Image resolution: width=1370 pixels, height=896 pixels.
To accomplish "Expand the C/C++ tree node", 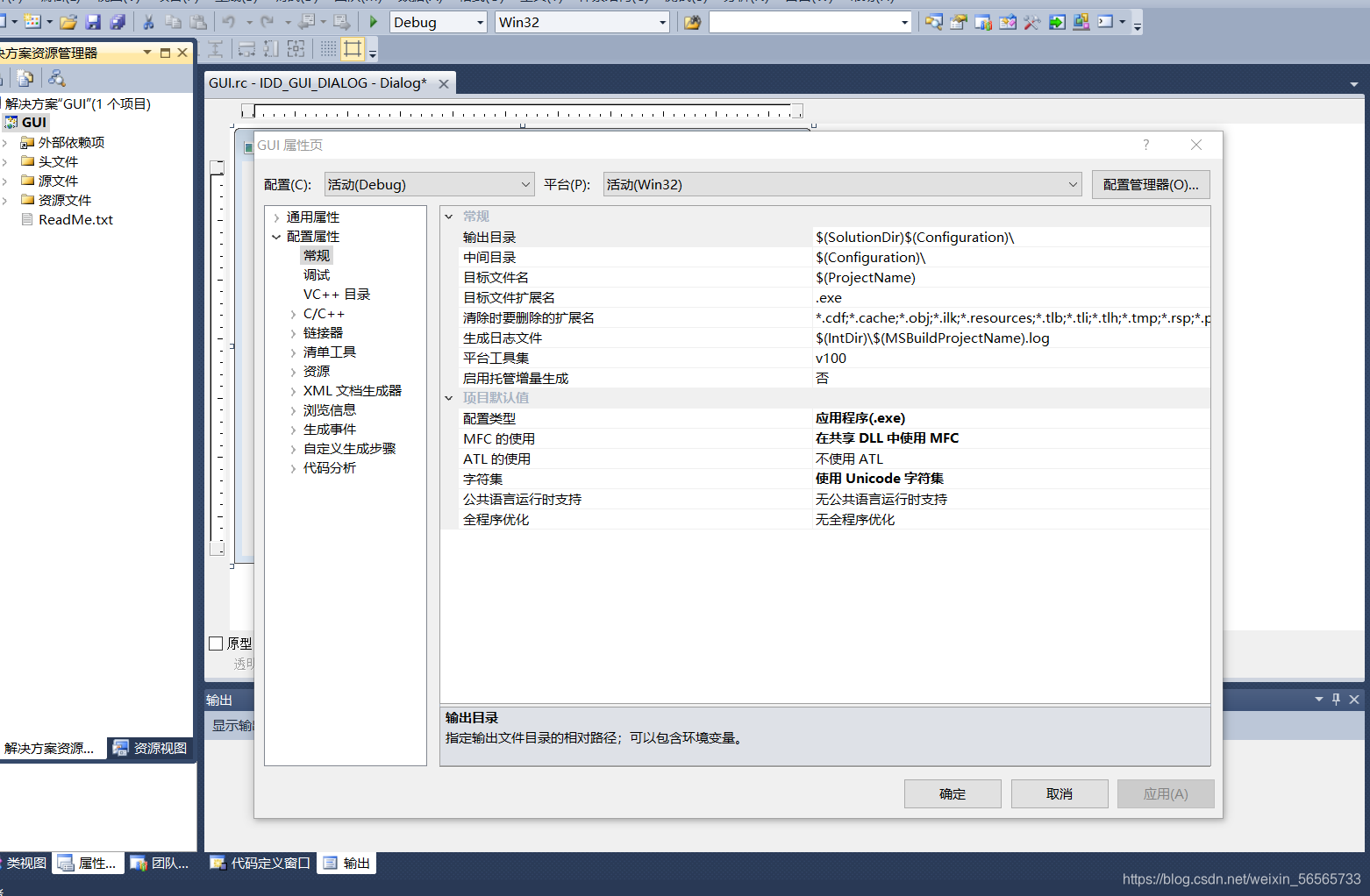I will click(293, 314).
